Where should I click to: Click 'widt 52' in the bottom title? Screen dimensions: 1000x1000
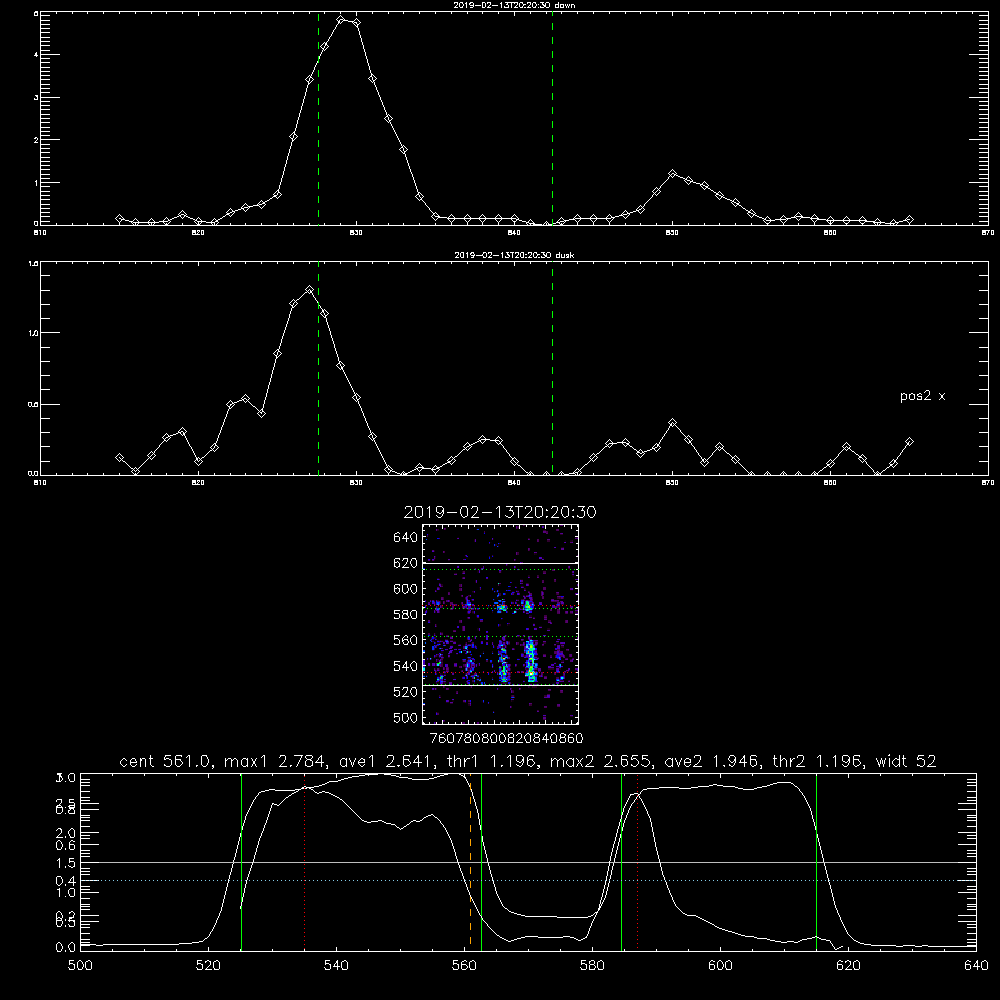[906, 761]
